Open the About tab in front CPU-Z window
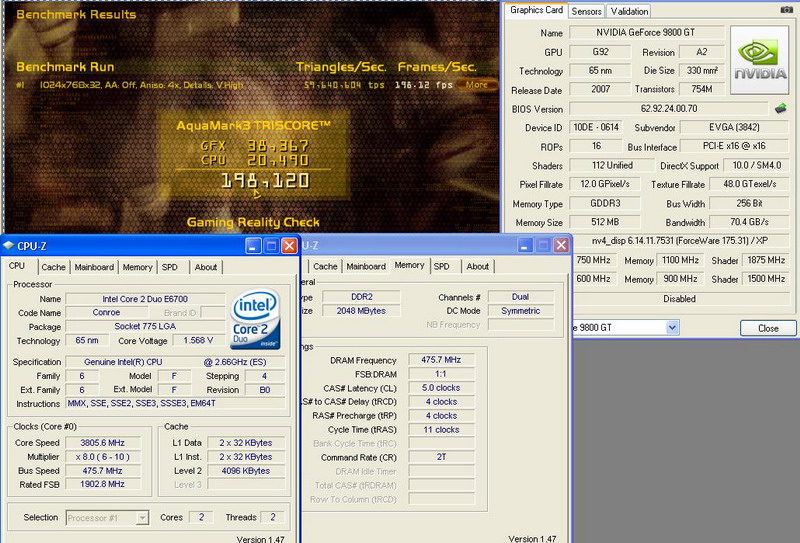The image size is (800, 543). tap(206, 267)
